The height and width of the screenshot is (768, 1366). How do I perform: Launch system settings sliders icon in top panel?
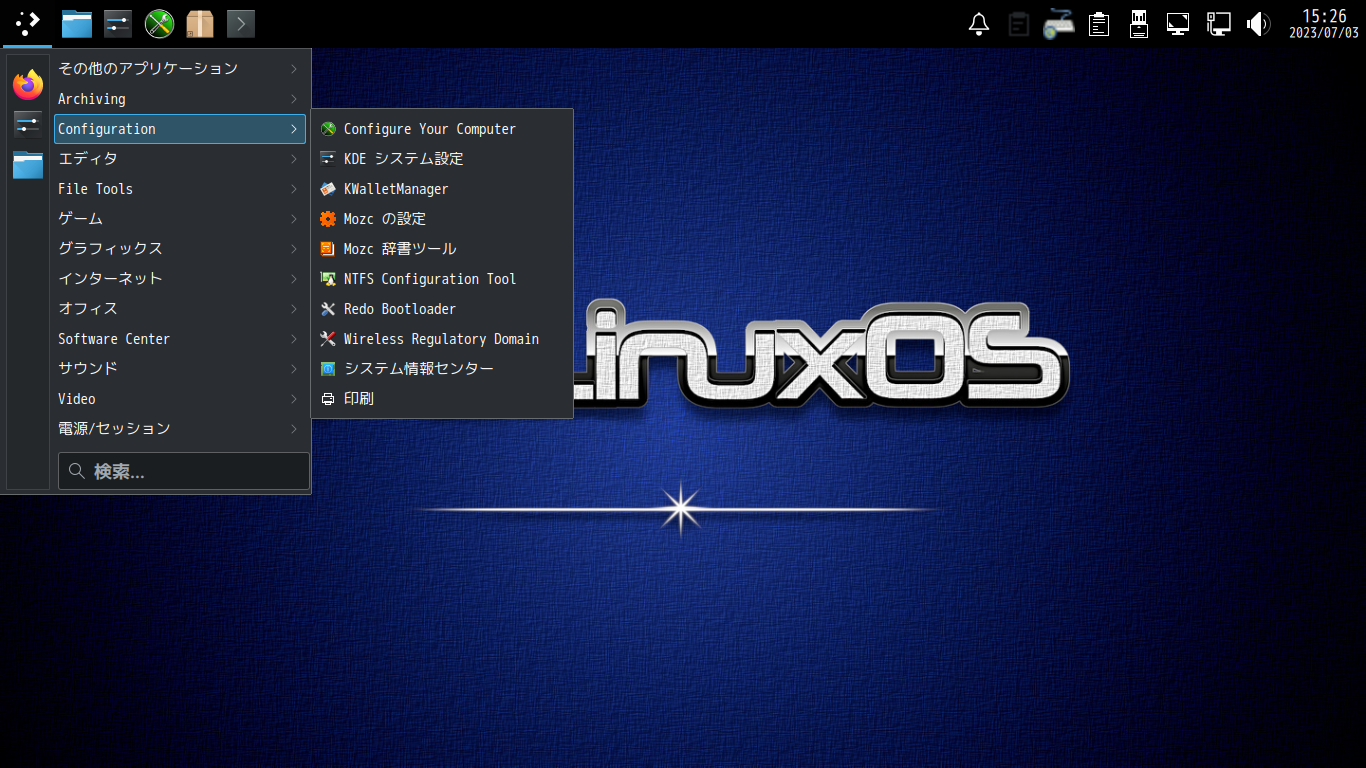click(118, 23)
